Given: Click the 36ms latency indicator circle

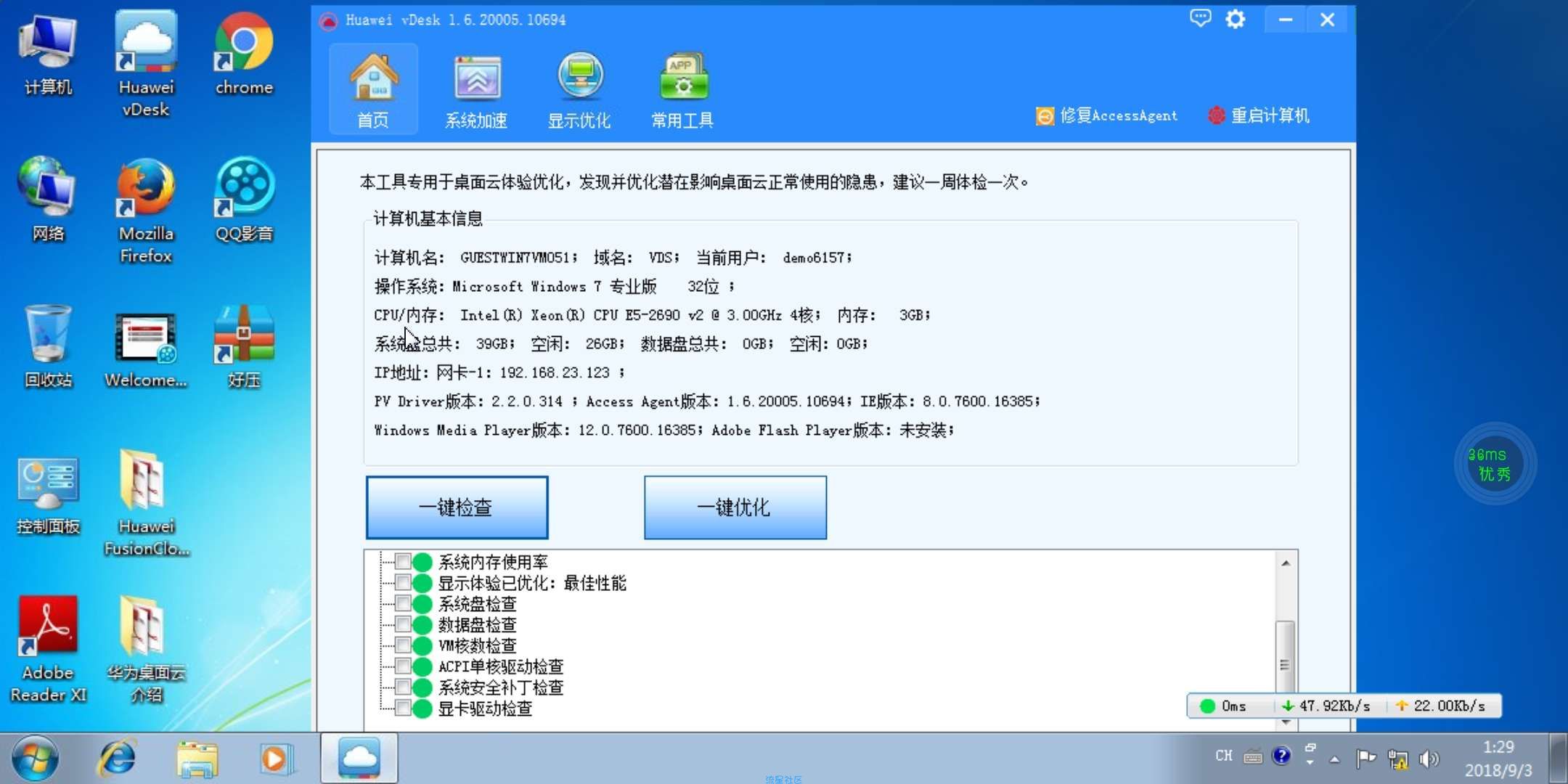Looking at the screenshot, I should tap(1494, 464).
